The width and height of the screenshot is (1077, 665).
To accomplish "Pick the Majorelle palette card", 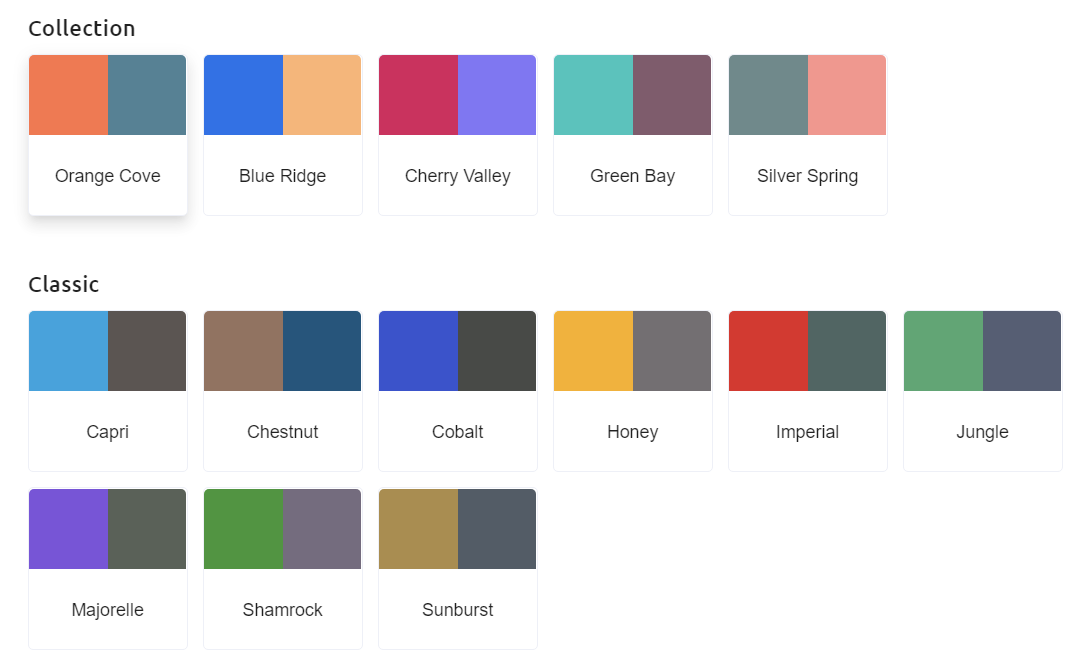I will click(108, 569).
